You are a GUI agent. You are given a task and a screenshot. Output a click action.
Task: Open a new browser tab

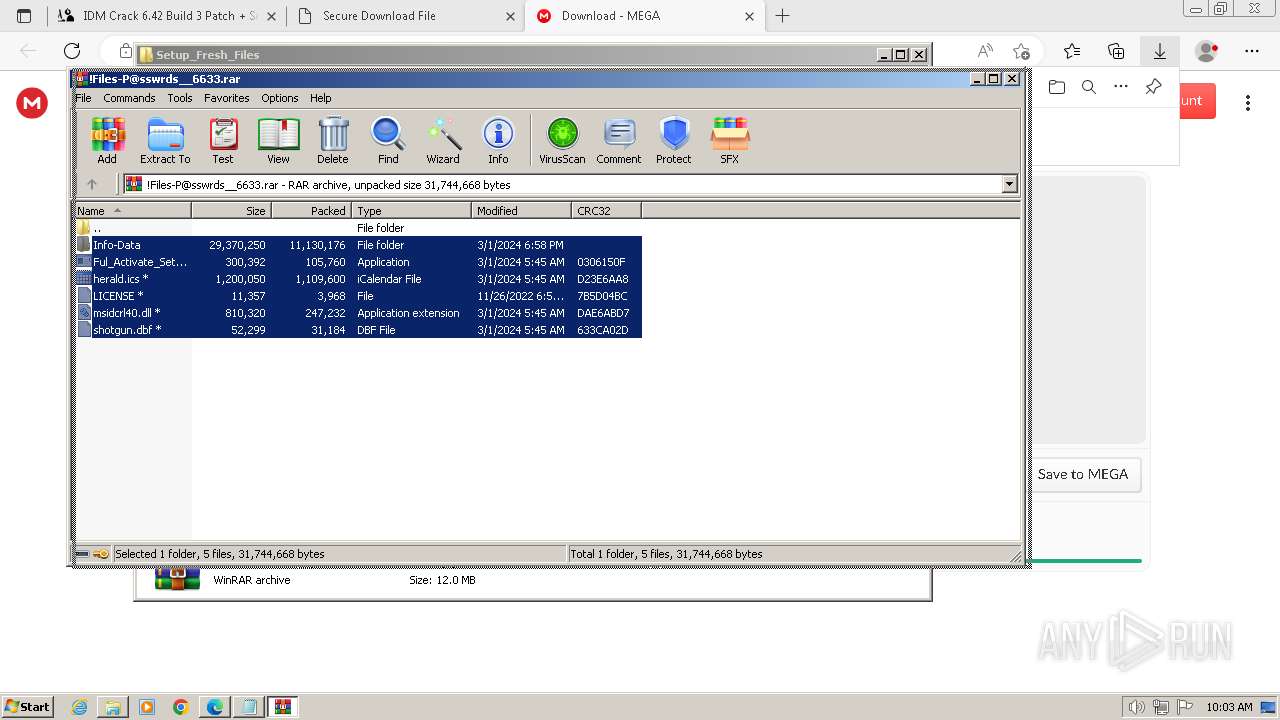tap(782, 16)
